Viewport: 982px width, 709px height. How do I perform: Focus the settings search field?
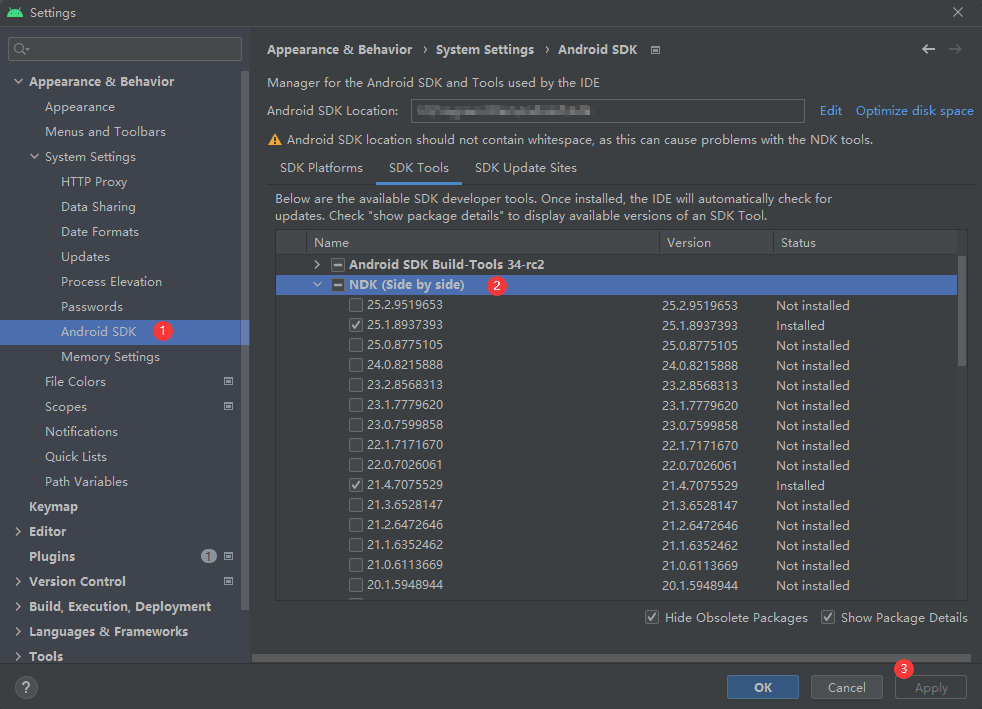click(x=125, y=49)
